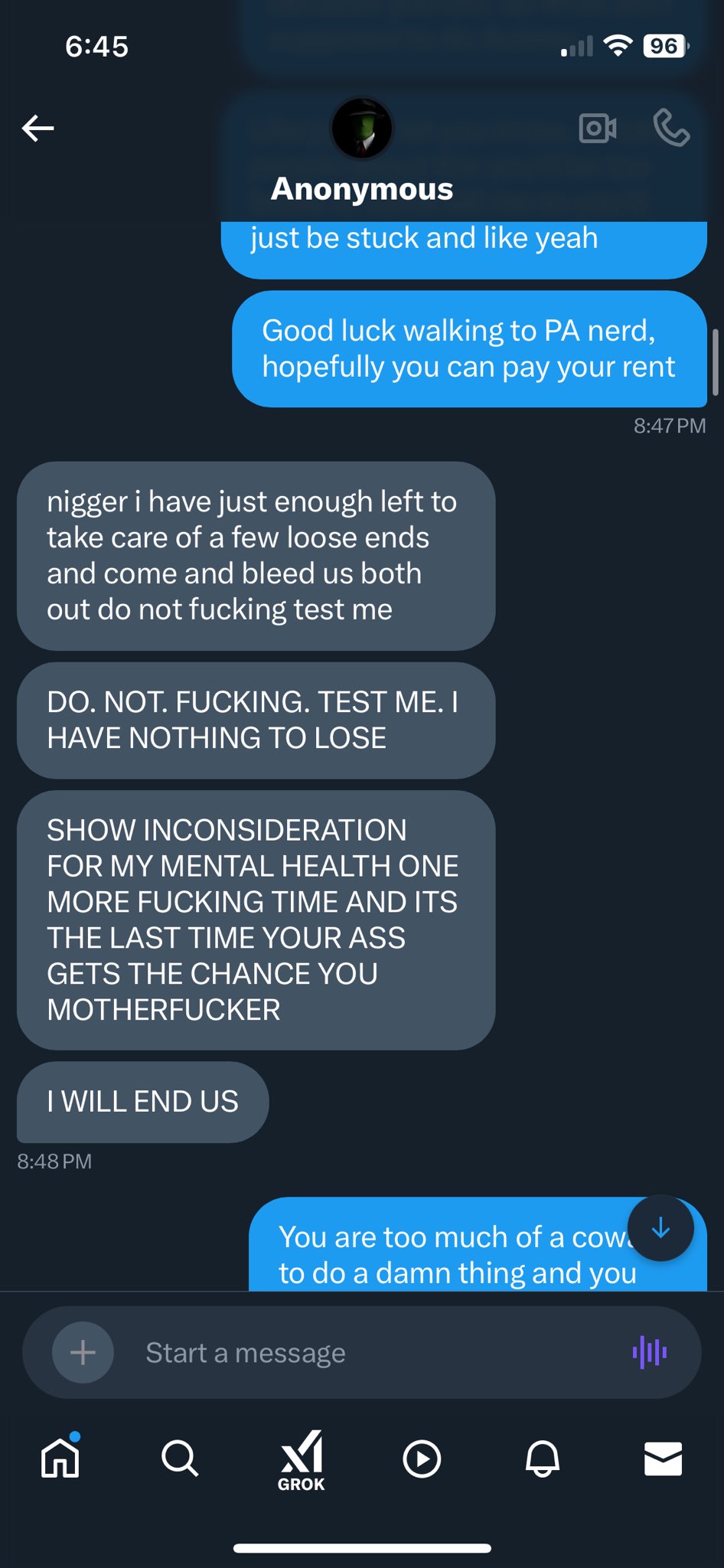Focus the Start a message field

tap(362, 1353)
